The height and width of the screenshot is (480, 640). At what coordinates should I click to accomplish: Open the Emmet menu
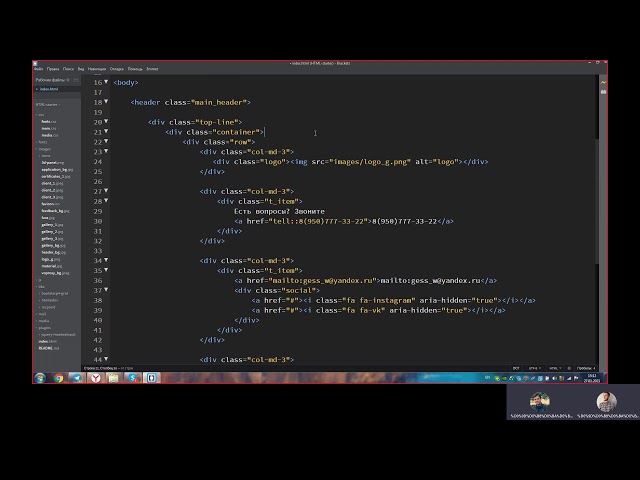coord(152,69)
